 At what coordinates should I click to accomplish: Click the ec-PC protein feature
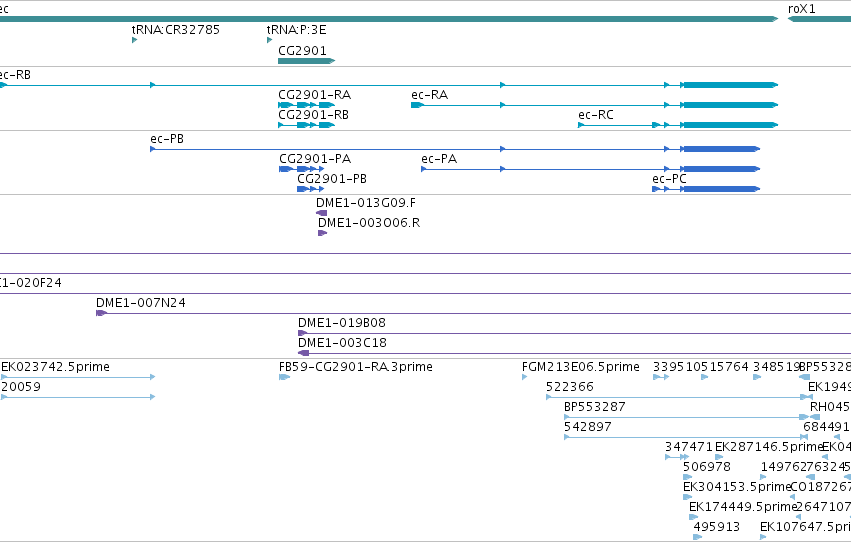click(x=706, y=189)
